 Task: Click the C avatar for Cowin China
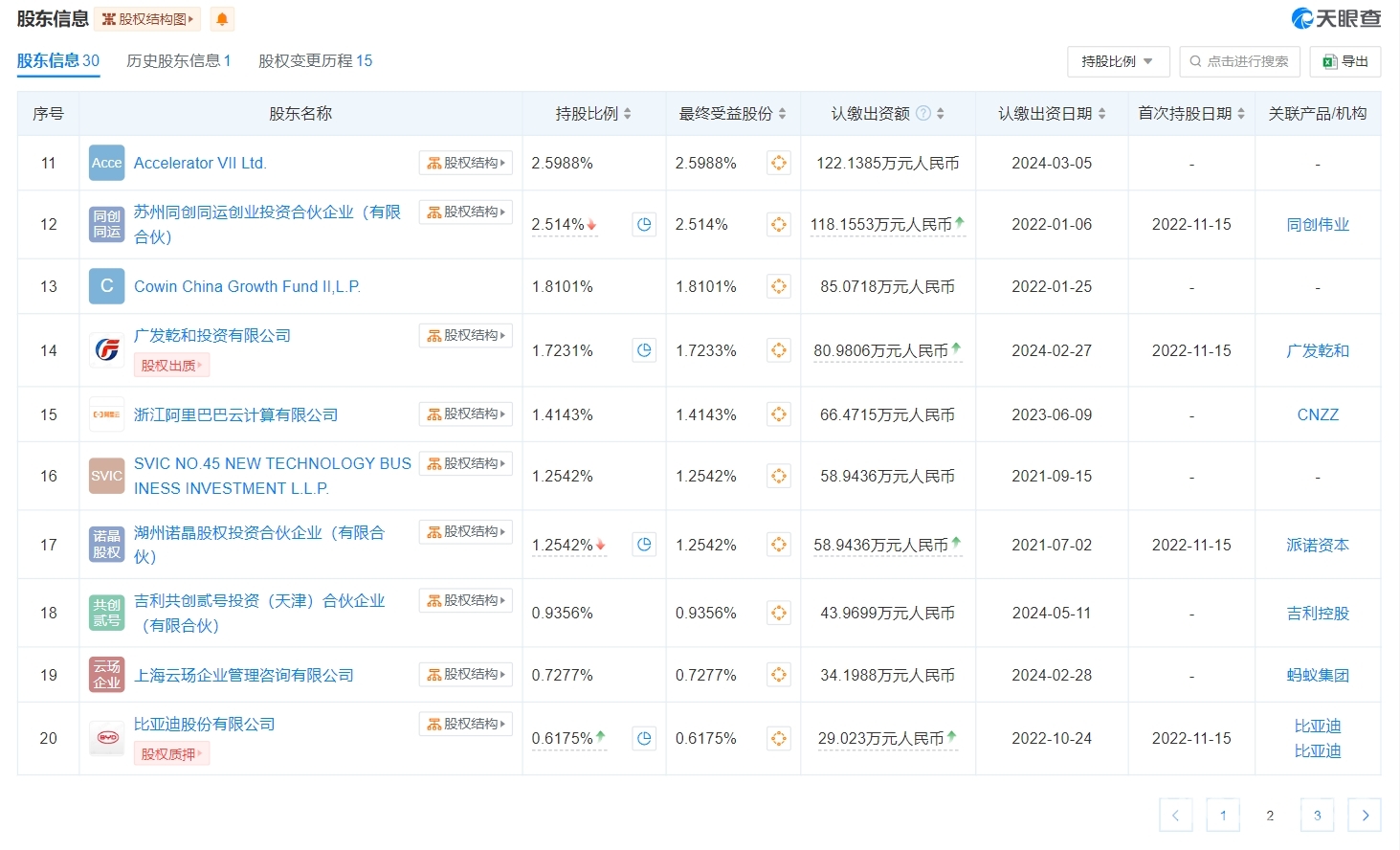[x=106, y=286]
